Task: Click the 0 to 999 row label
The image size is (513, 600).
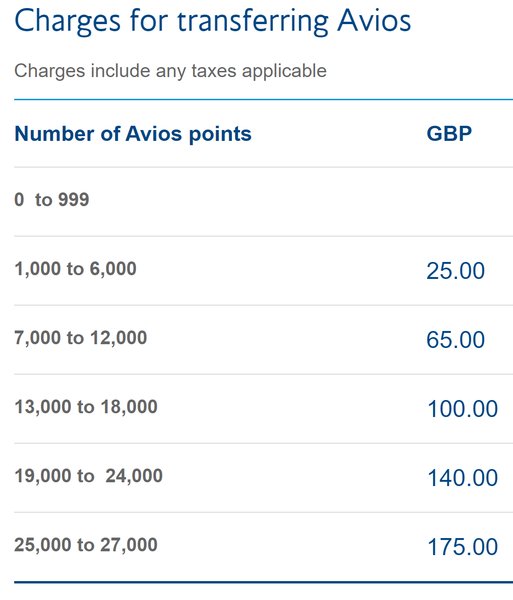Action: 52,199
